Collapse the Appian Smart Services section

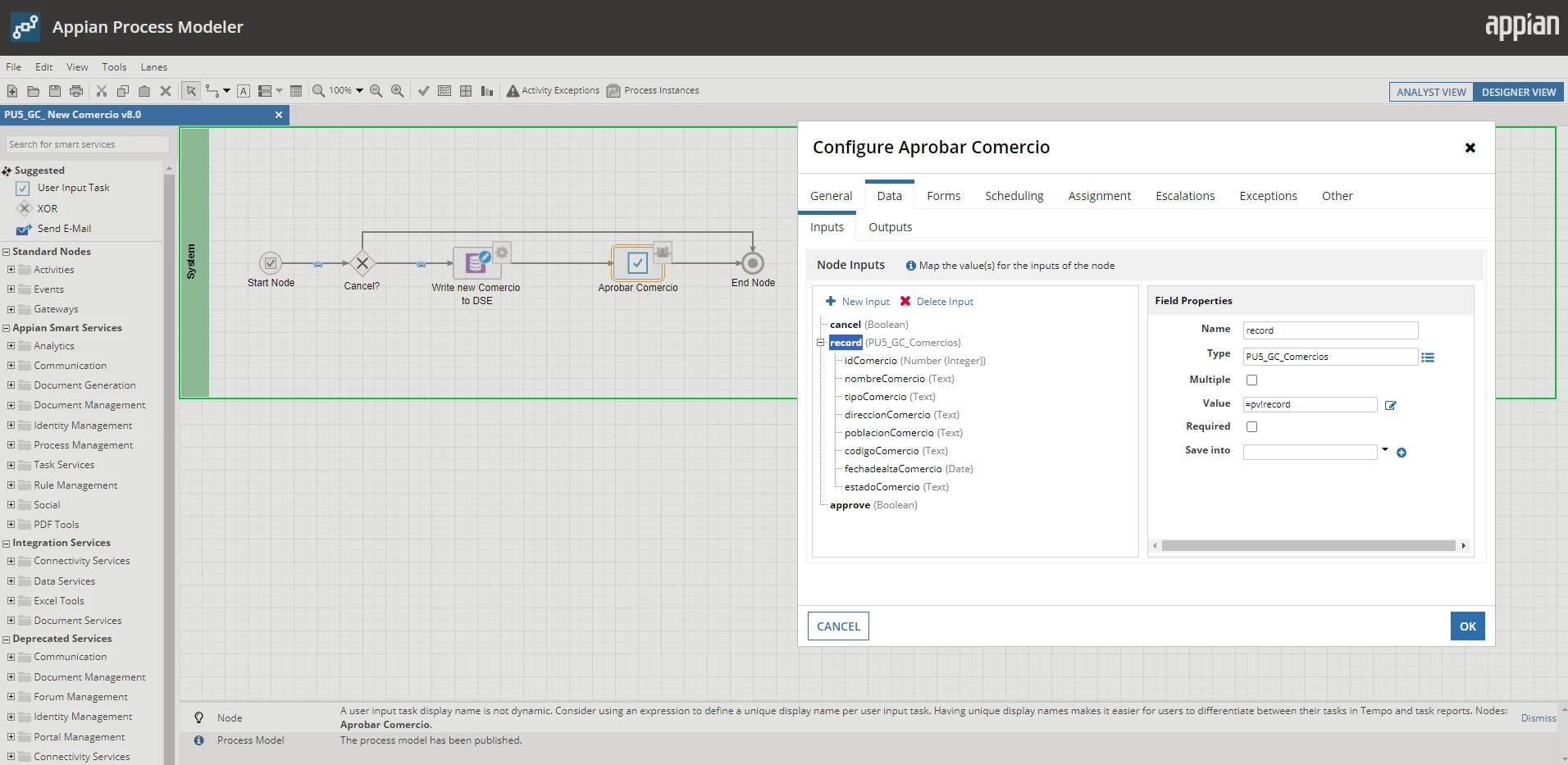point(6,328)
